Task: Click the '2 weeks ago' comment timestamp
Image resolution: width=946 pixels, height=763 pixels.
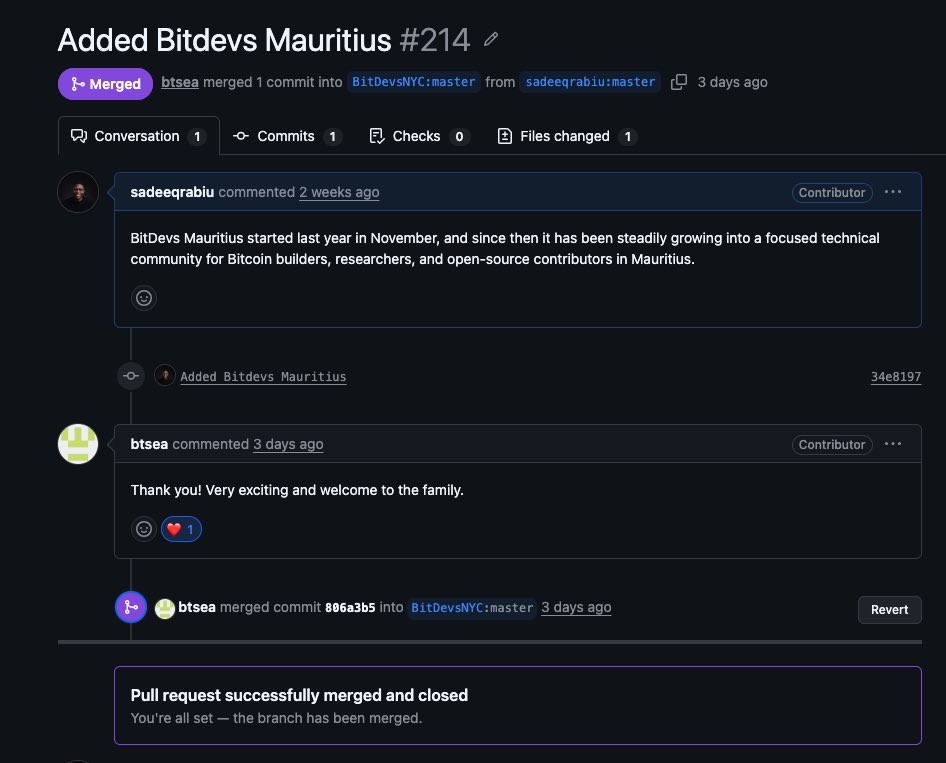Action: point(339,192)
